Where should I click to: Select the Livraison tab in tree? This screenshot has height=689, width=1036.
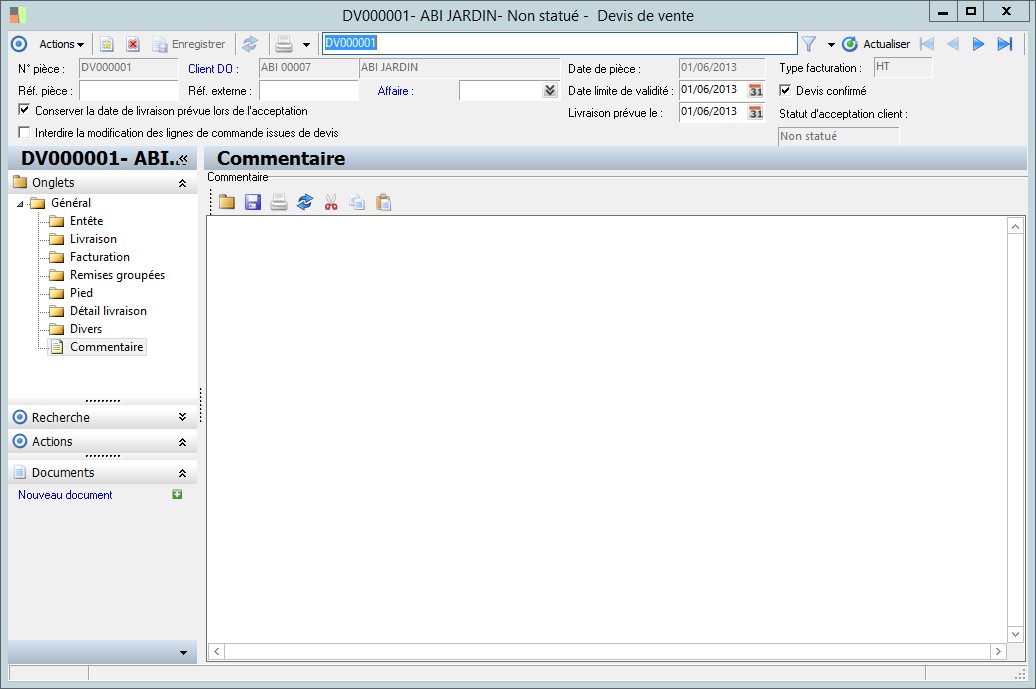point(93,239)
